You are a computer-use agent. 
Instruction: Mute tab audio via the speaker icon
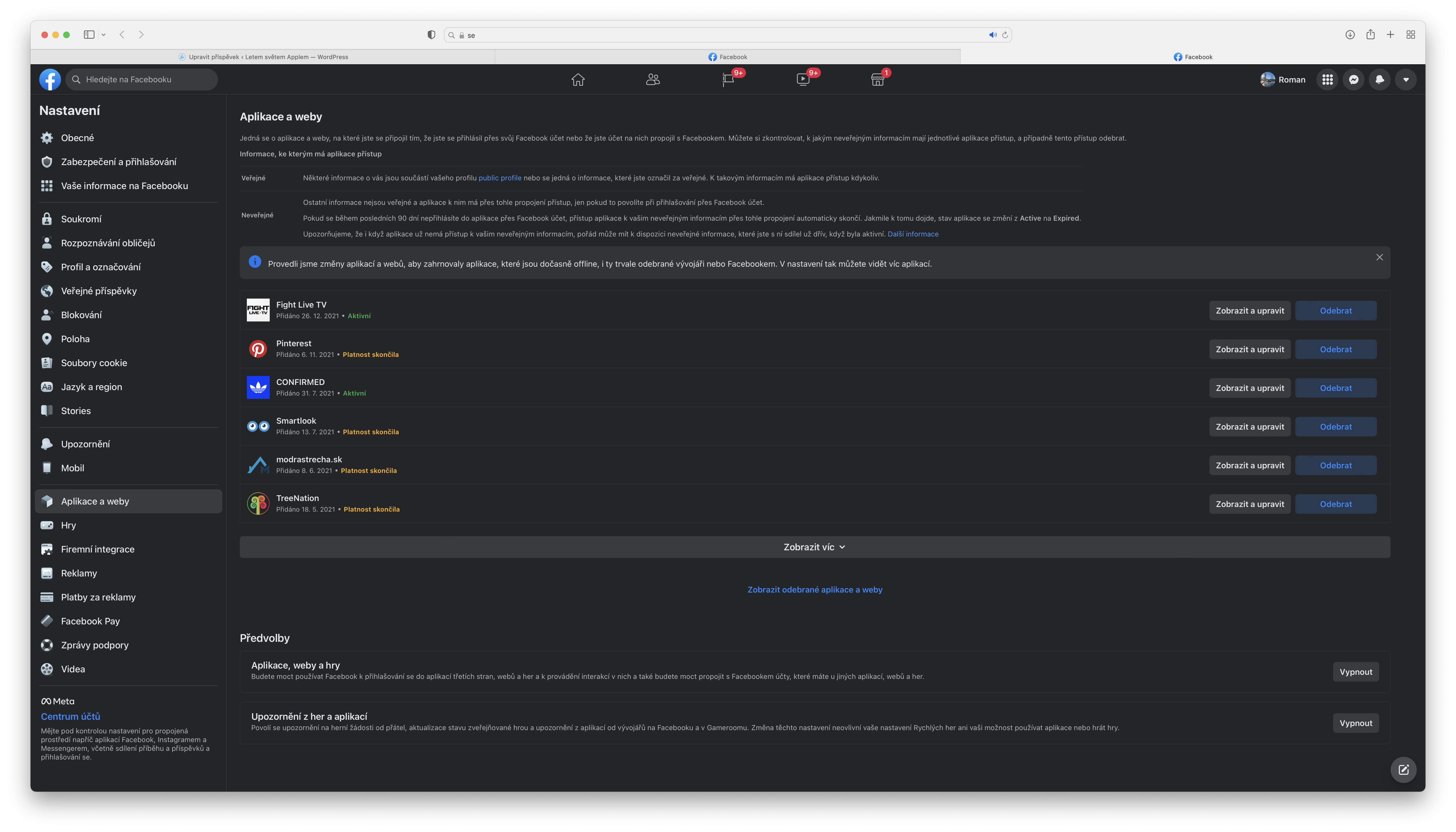coord(993,35)
